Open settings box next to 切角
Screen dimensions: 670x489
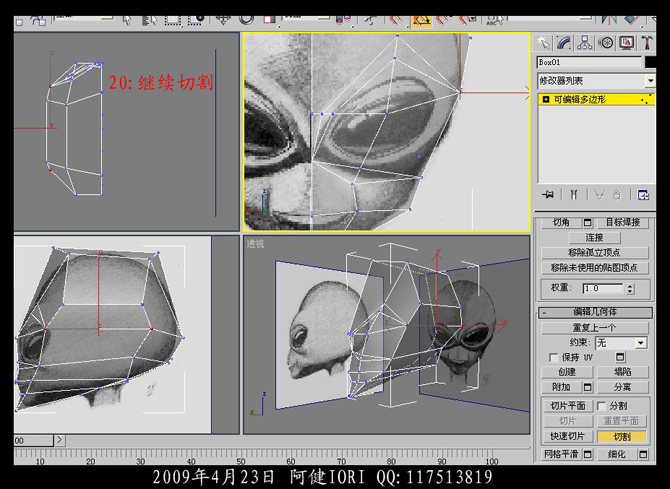coord(588,222)
